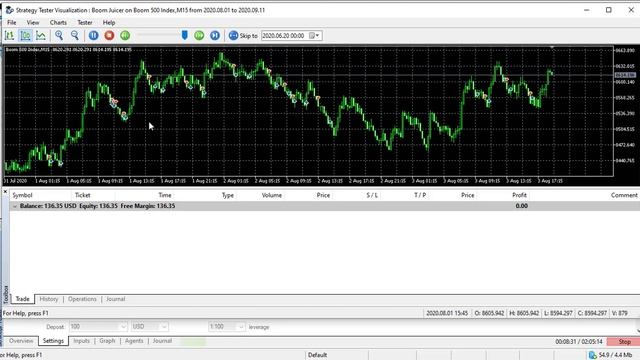Open the 1:100 leverage dropdown

(x=241, y=327)
